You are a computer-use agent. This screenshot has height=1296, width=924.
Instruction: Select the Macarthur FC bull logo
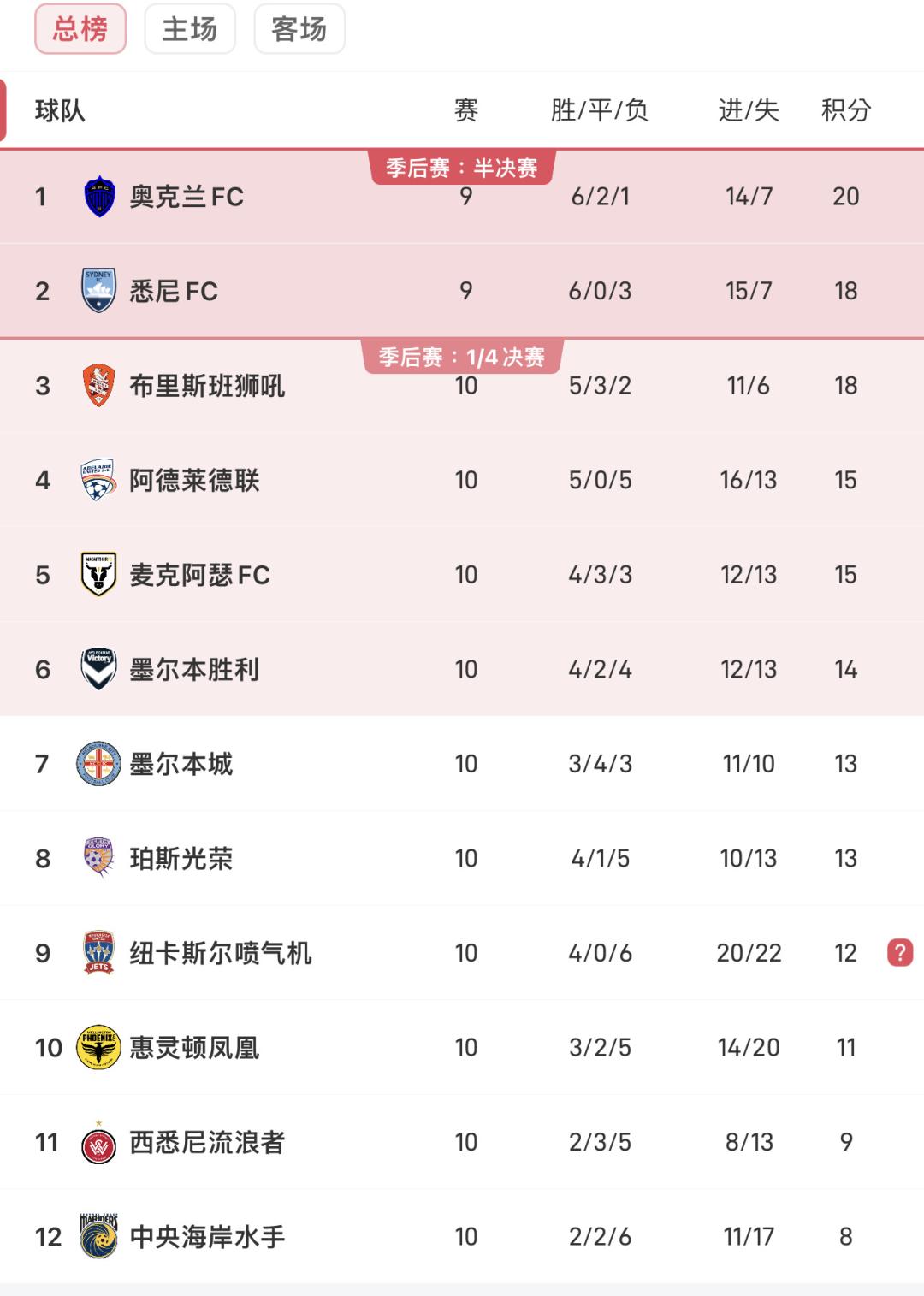pyautogui.click(x=99, y=575)
